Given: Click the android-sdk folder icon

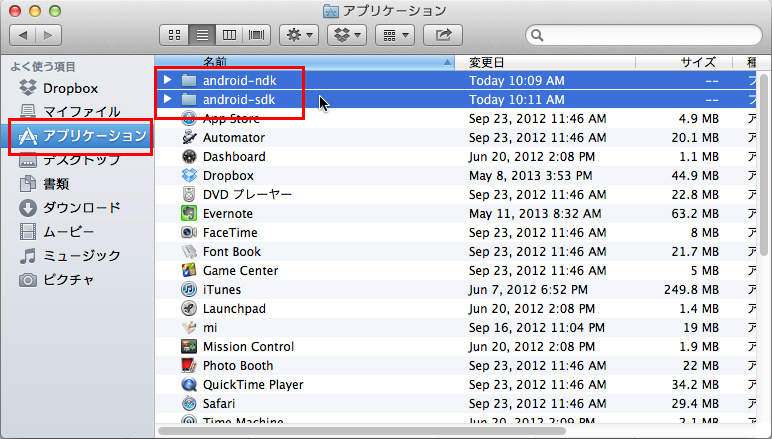Looking at the screenshot, I should click(x=189, y=99).
